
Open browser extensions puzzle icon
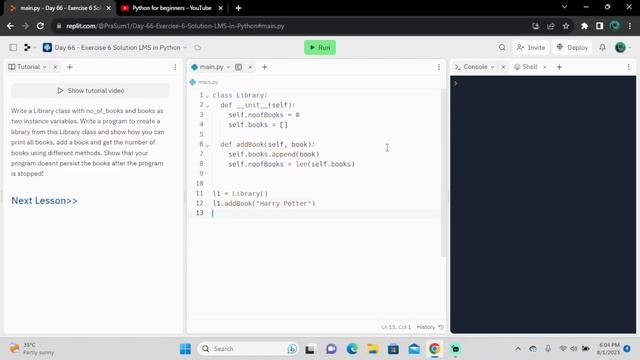click(x=584, y=26)
